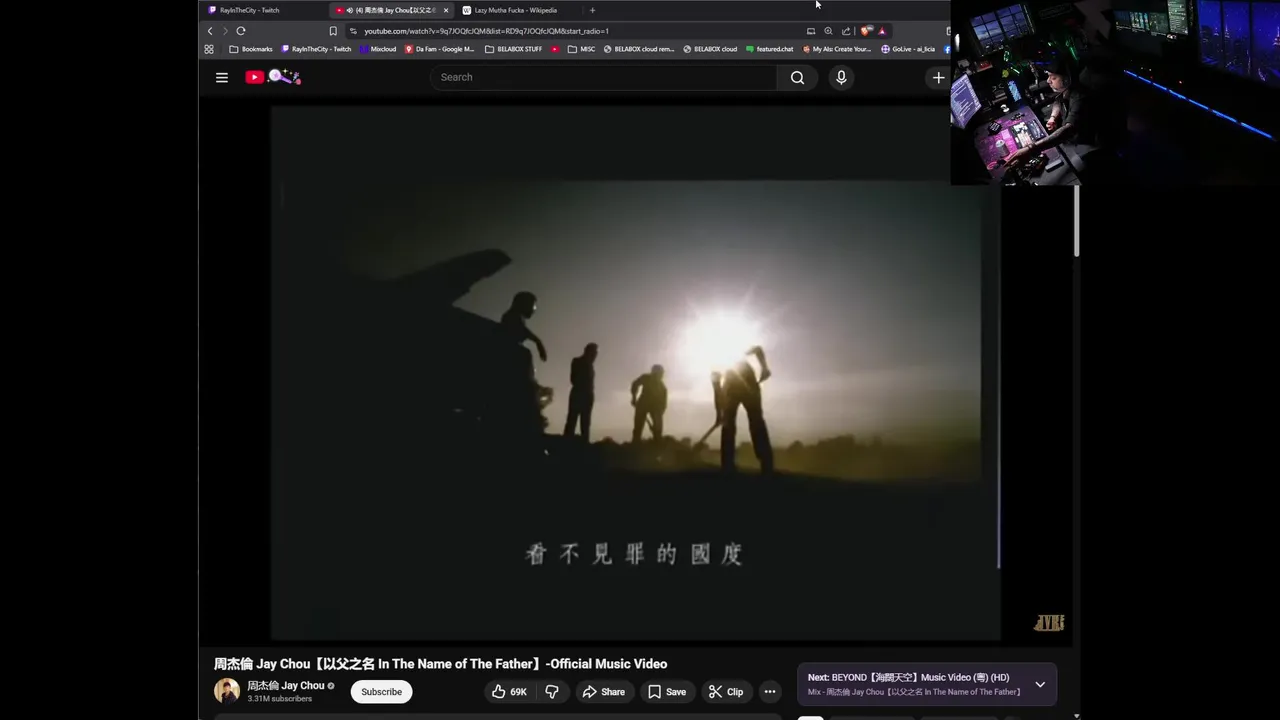Open GoLive - ai_licia bookmark
The height and width of the screenshot is (720, 1280).
point(908,49)
